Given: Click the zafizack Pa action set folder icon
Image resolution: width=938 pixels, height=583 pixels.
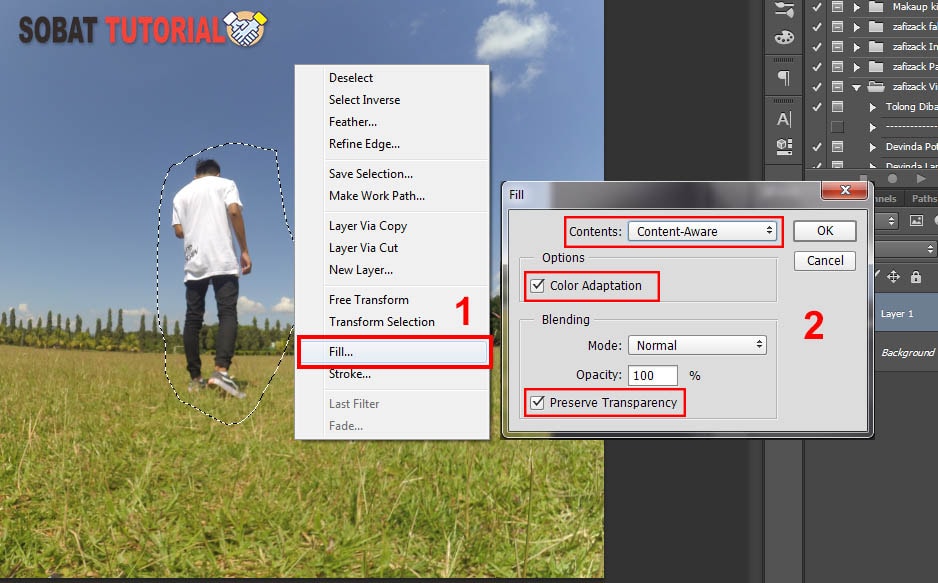Looking at the screenshot, I should point(876,67).
